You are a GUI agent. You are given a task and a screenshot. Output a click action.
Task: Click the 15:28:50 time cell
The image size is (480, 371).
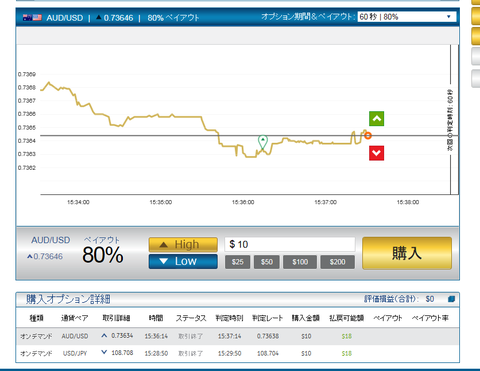pos(156,353)
